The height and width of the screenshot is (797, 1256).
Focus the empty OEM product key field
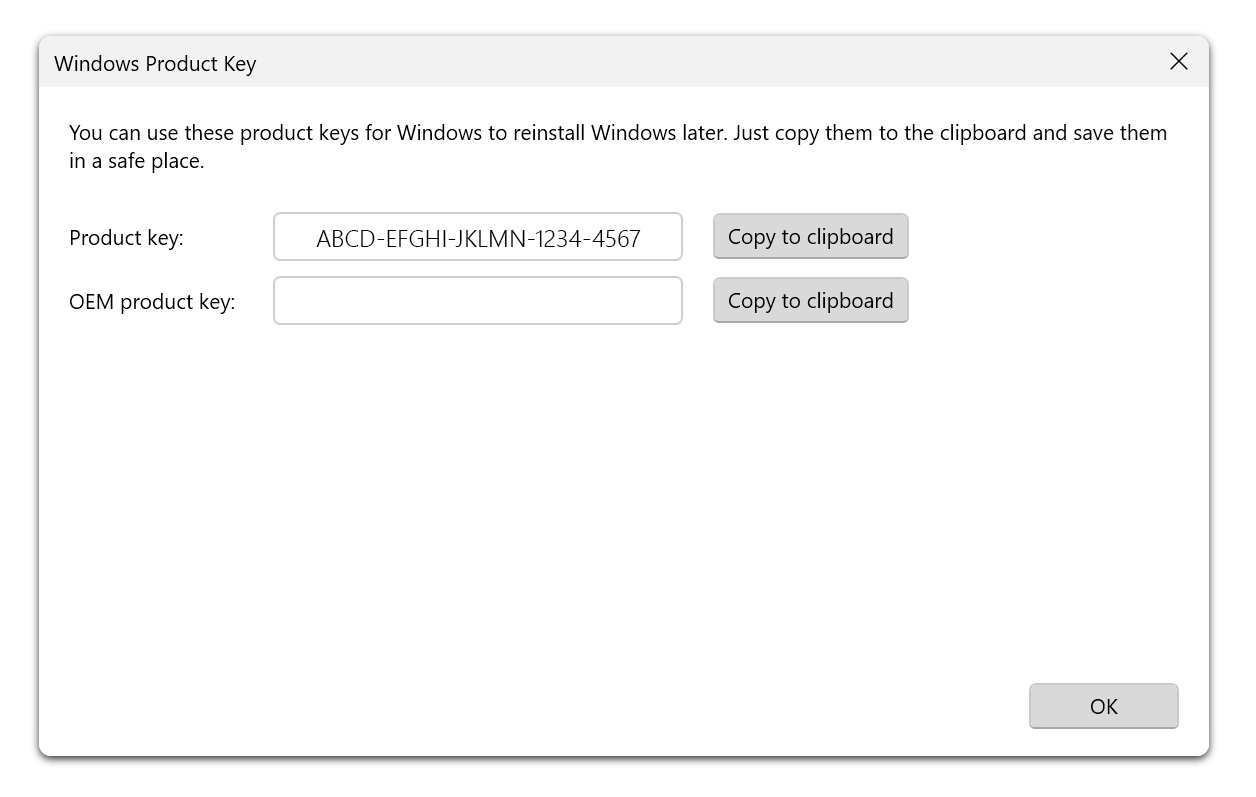point(478,301)
